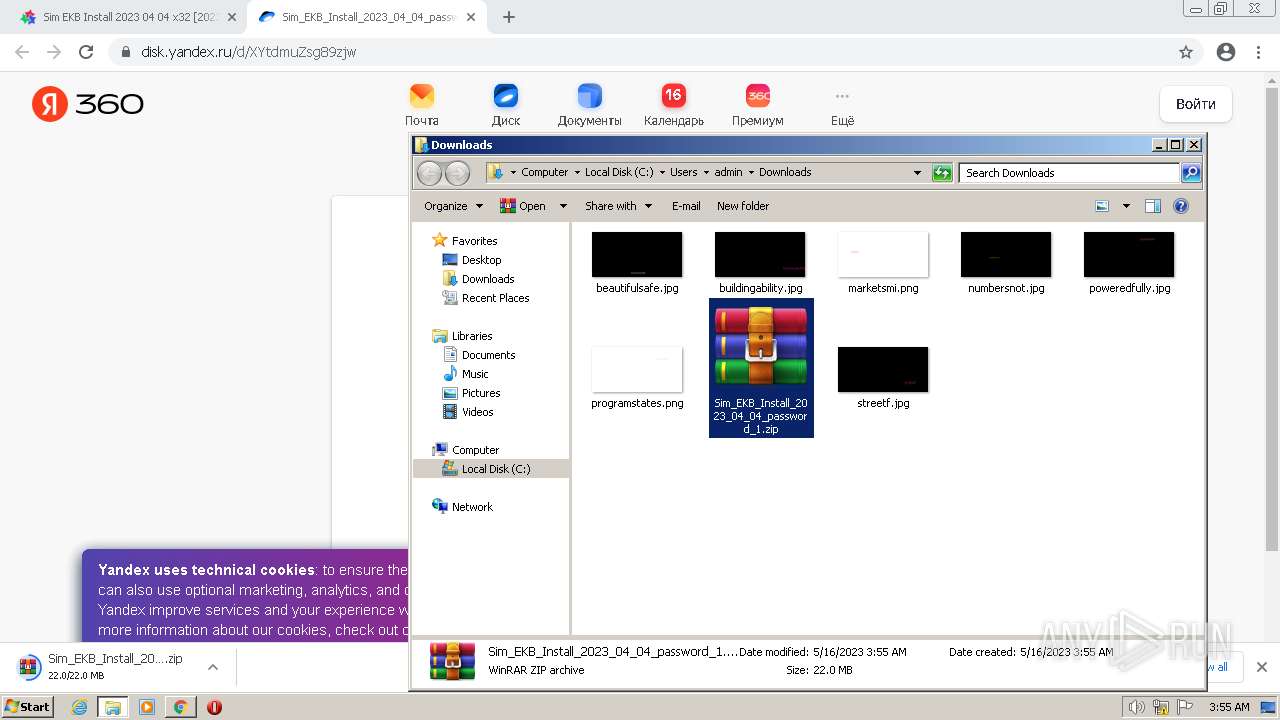Close the Chrome downloads bar
Viewport: 1280px width, 720px height.
(1261, 667)
